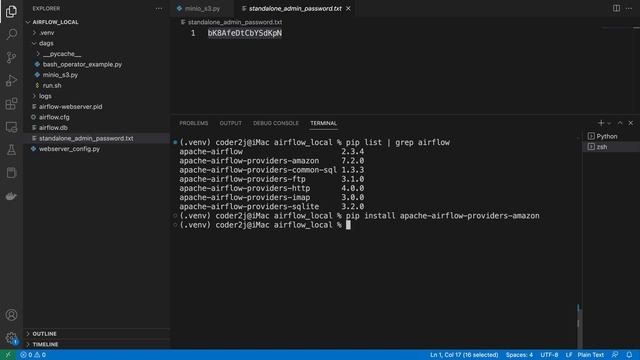Switch to standalone_admin_password.txt editor tab

(295, 9)
